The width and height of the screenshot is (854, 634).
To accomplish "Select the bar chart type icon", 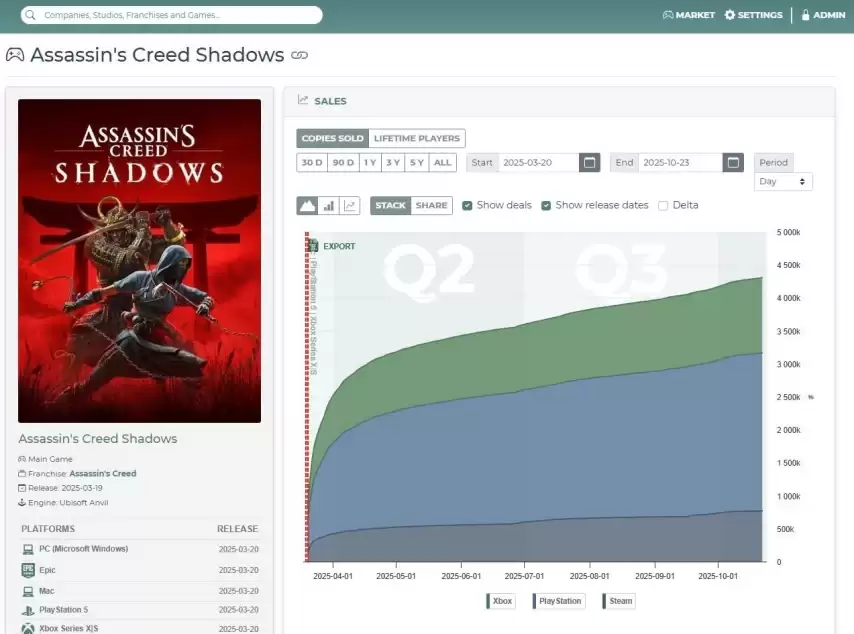I will 328,205.
